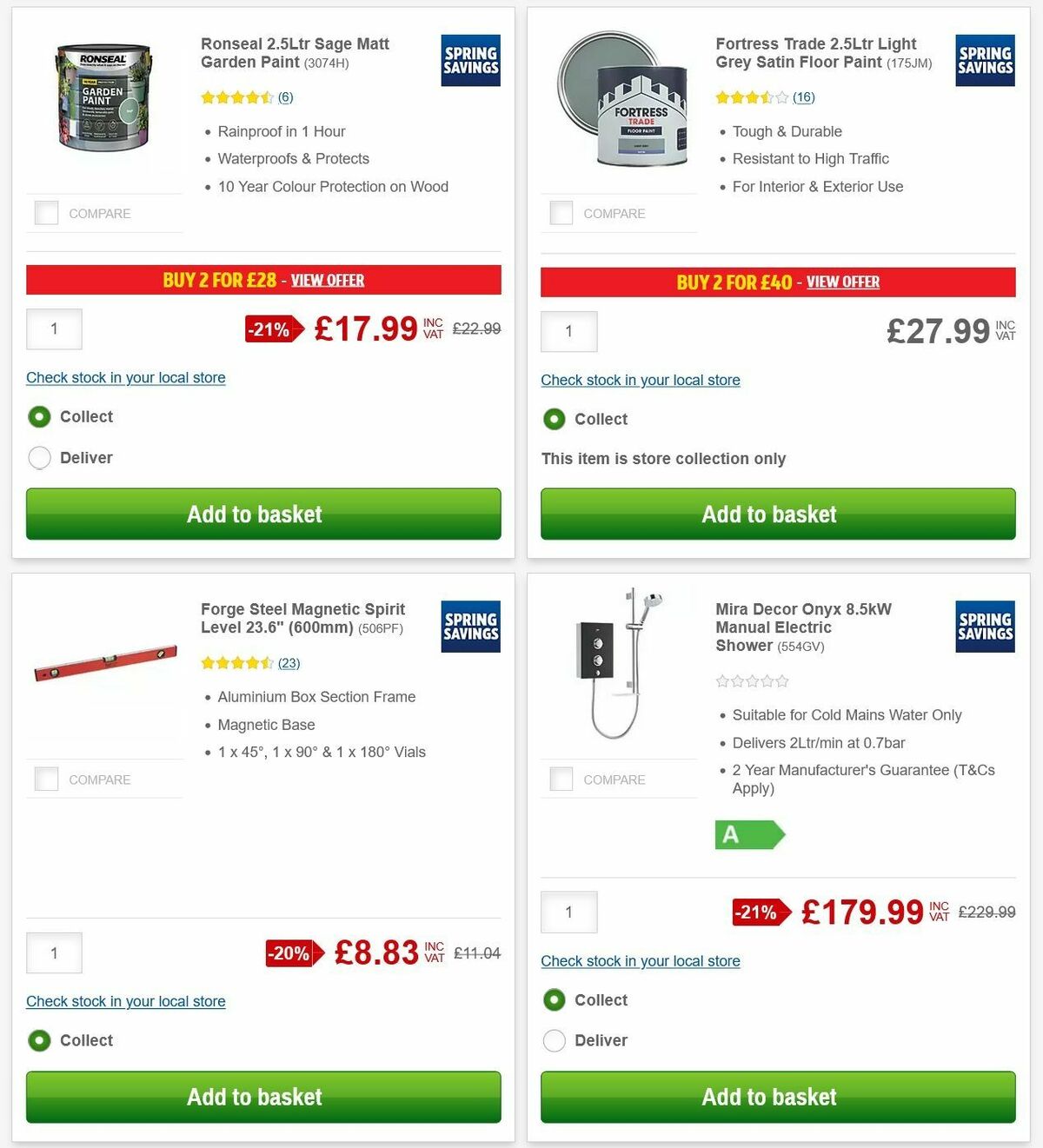Click Add to basket for Forge Steel level
The width and height of the screenshot is (1043, 1148).
(x=255, y=1097)
